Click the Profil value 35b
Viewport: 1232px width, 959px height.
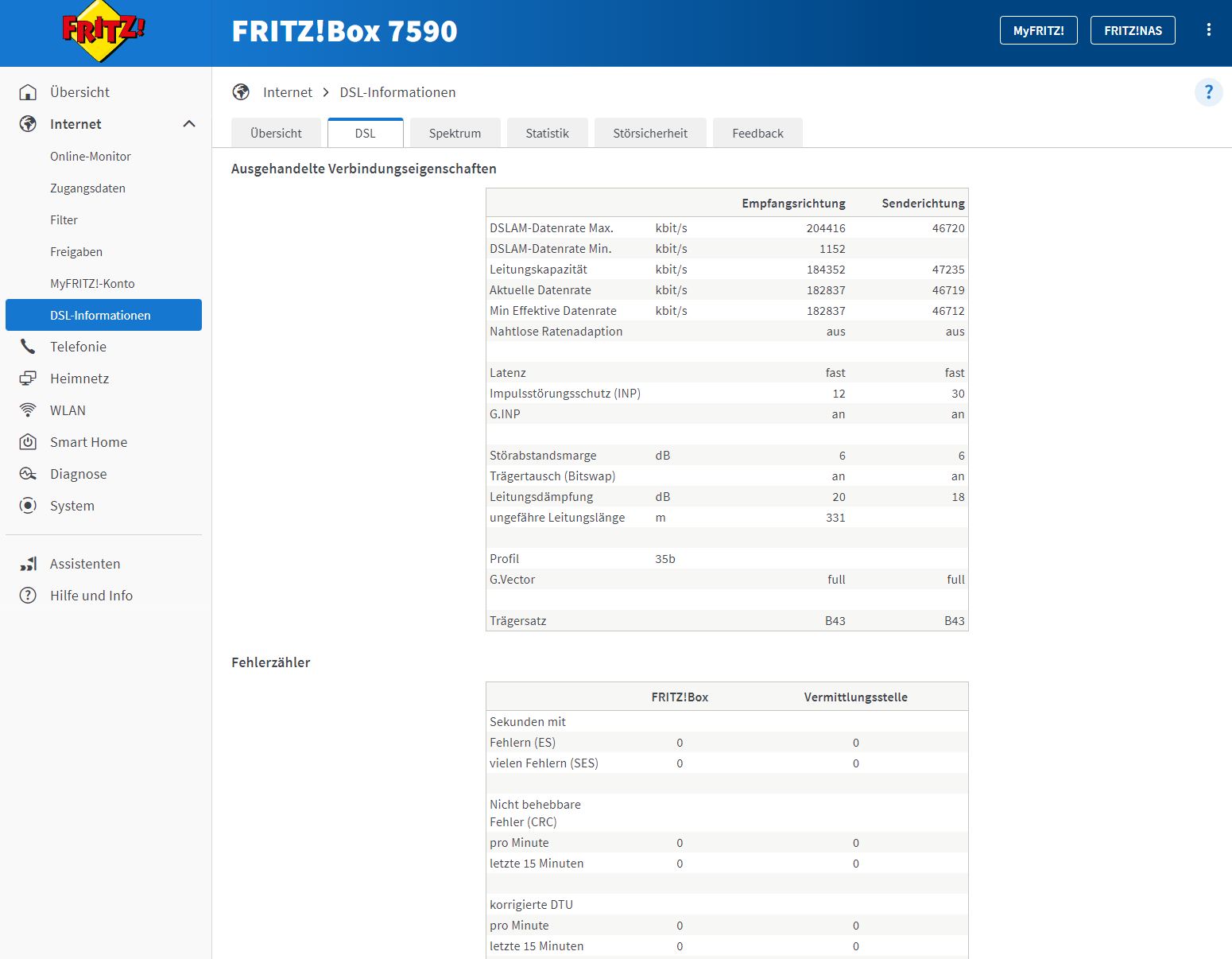tap(665, 559)
